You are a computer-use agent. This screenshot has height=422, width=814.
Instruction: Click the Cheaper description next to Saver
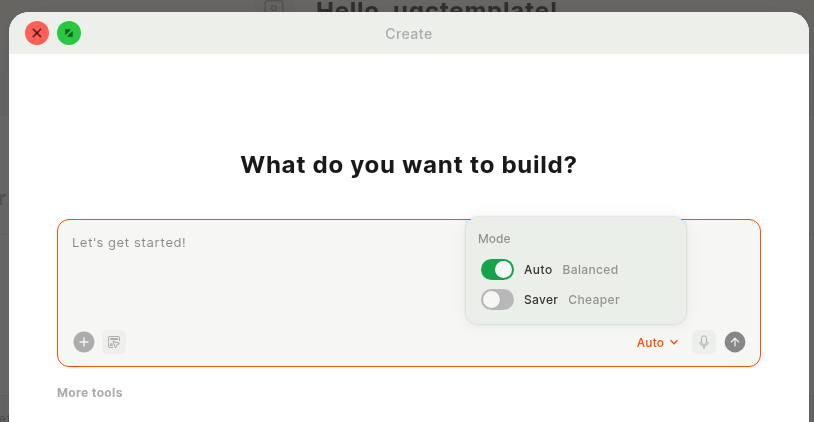pyautogui.click(x=594, y=300)
